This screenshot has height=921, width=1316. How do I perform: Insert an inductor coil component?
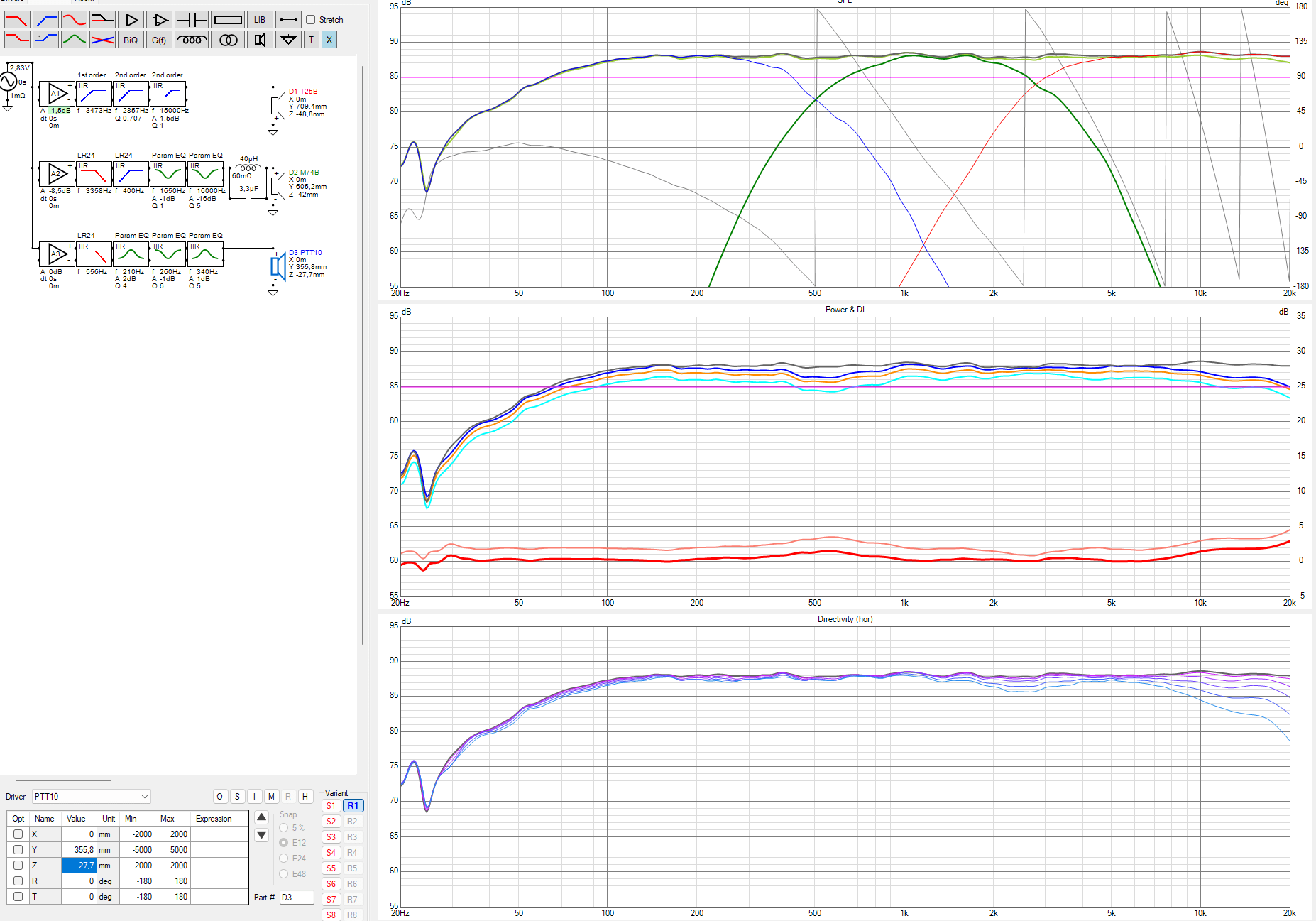[192, 40]
